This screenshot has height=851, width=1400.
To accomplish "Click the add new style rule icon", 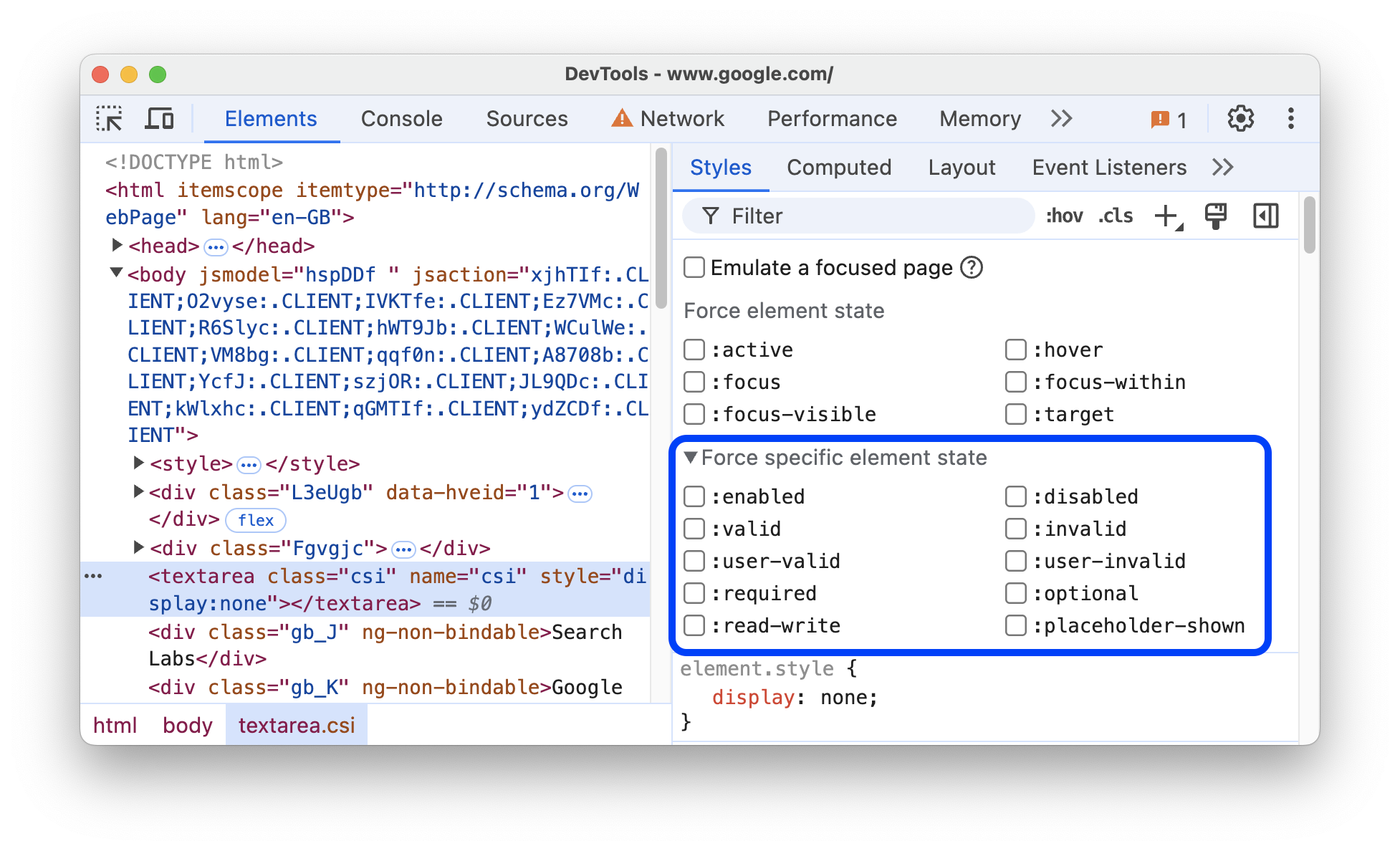I will tap(1169, 216).
